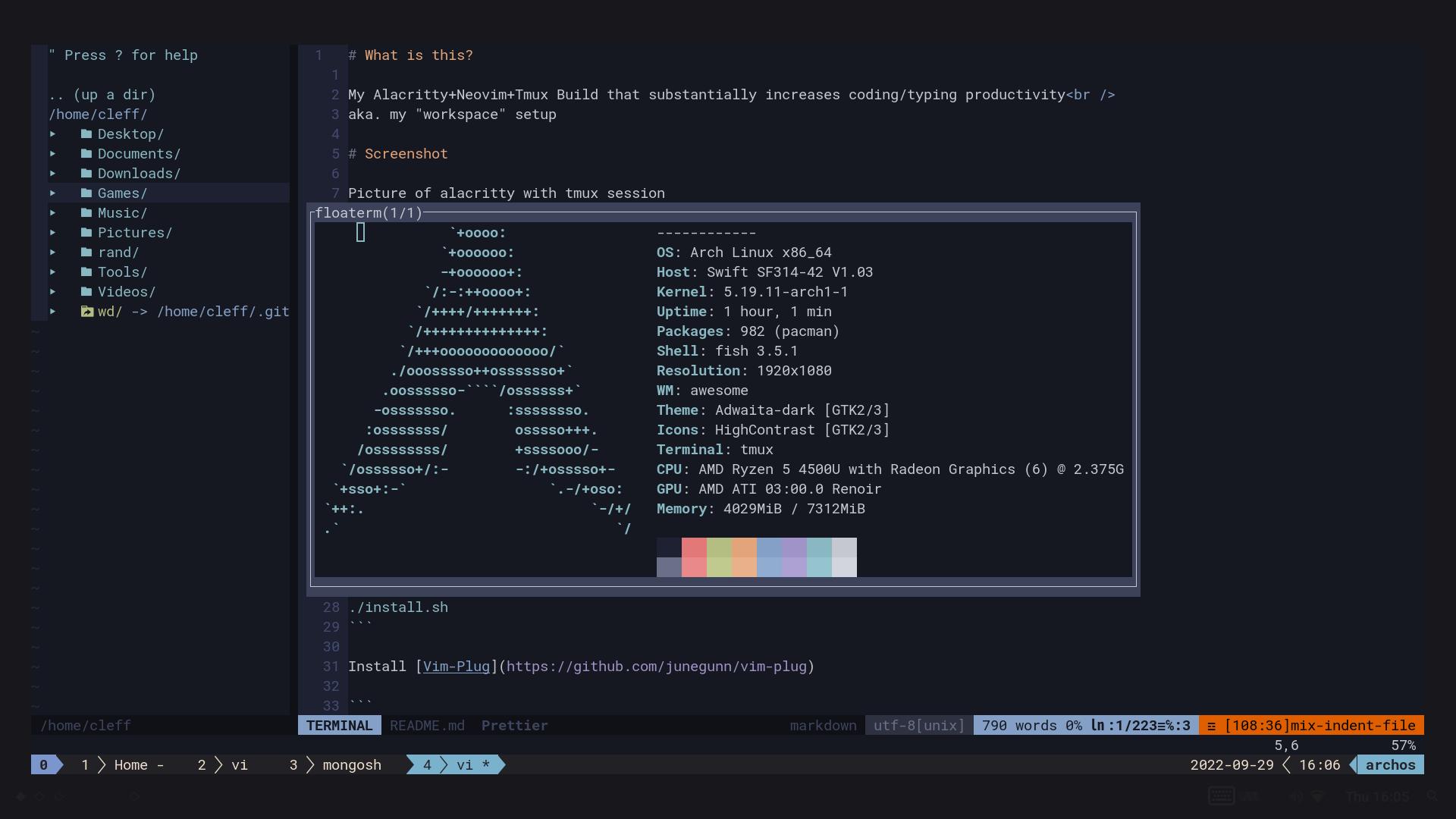Click mix-indent-file warning in statusline
Screen dimensions: 1456x819
pos(1311,726)
